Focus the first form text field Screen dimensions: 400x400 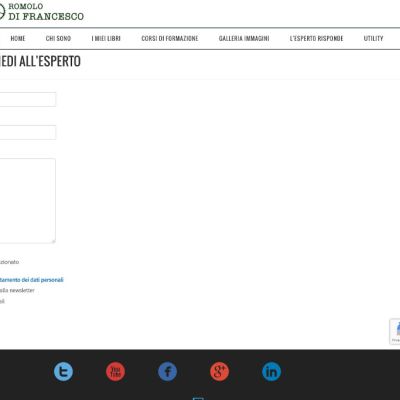(28, 99)
